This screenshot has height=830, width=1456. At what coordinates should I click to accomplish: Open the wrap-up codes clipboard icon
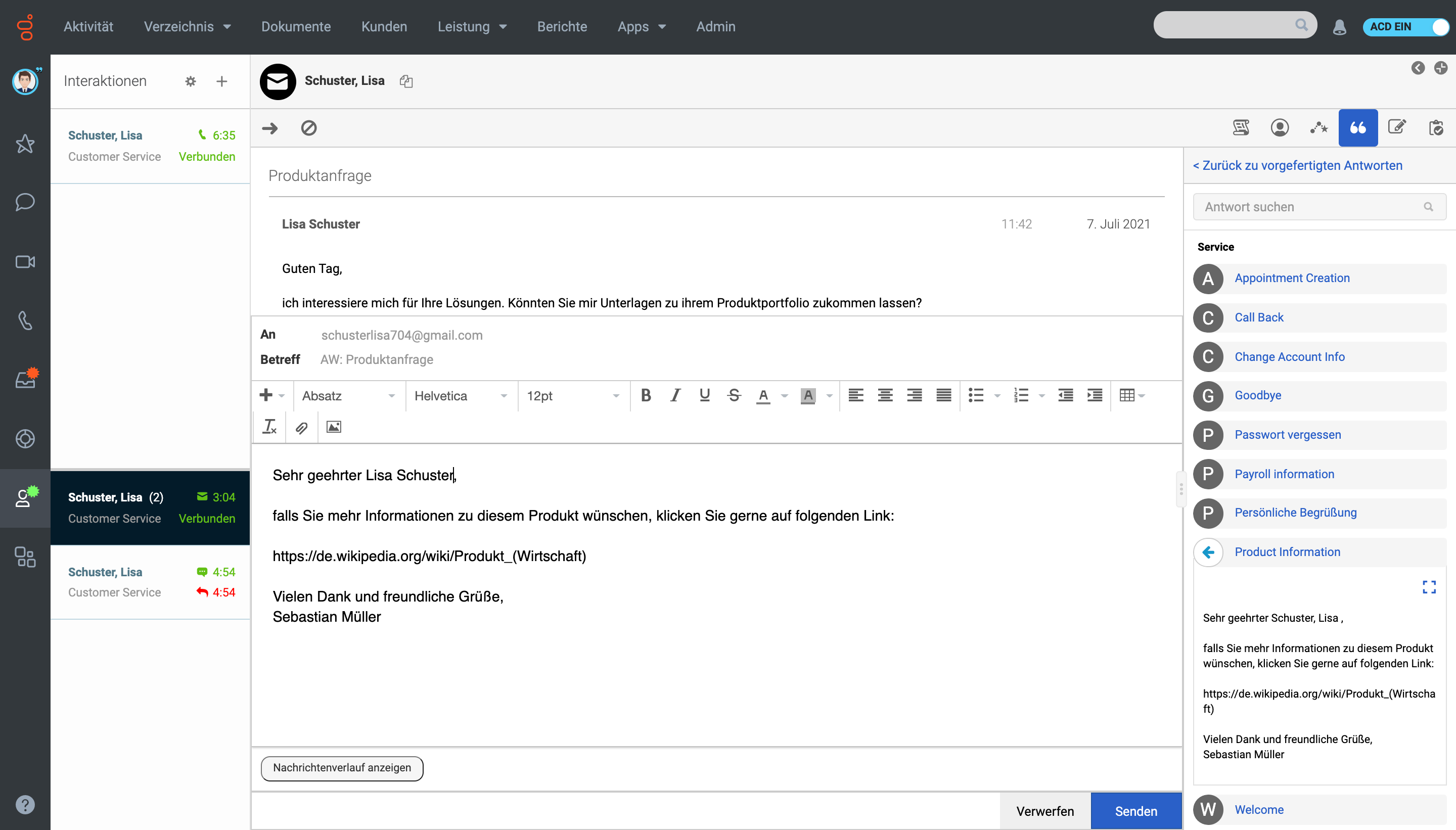pos(1436,128)
